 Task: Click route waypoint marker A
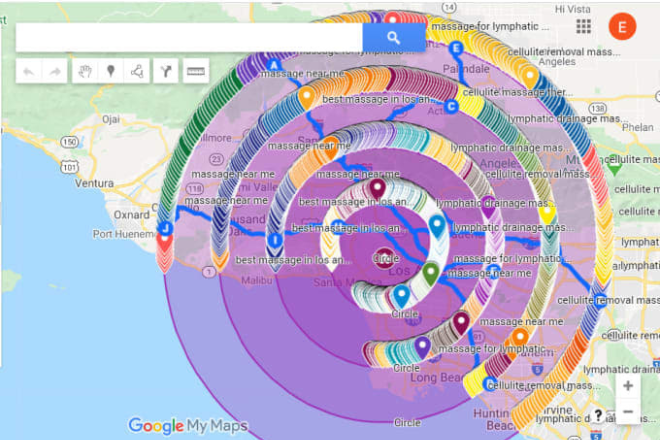point(274,65)
